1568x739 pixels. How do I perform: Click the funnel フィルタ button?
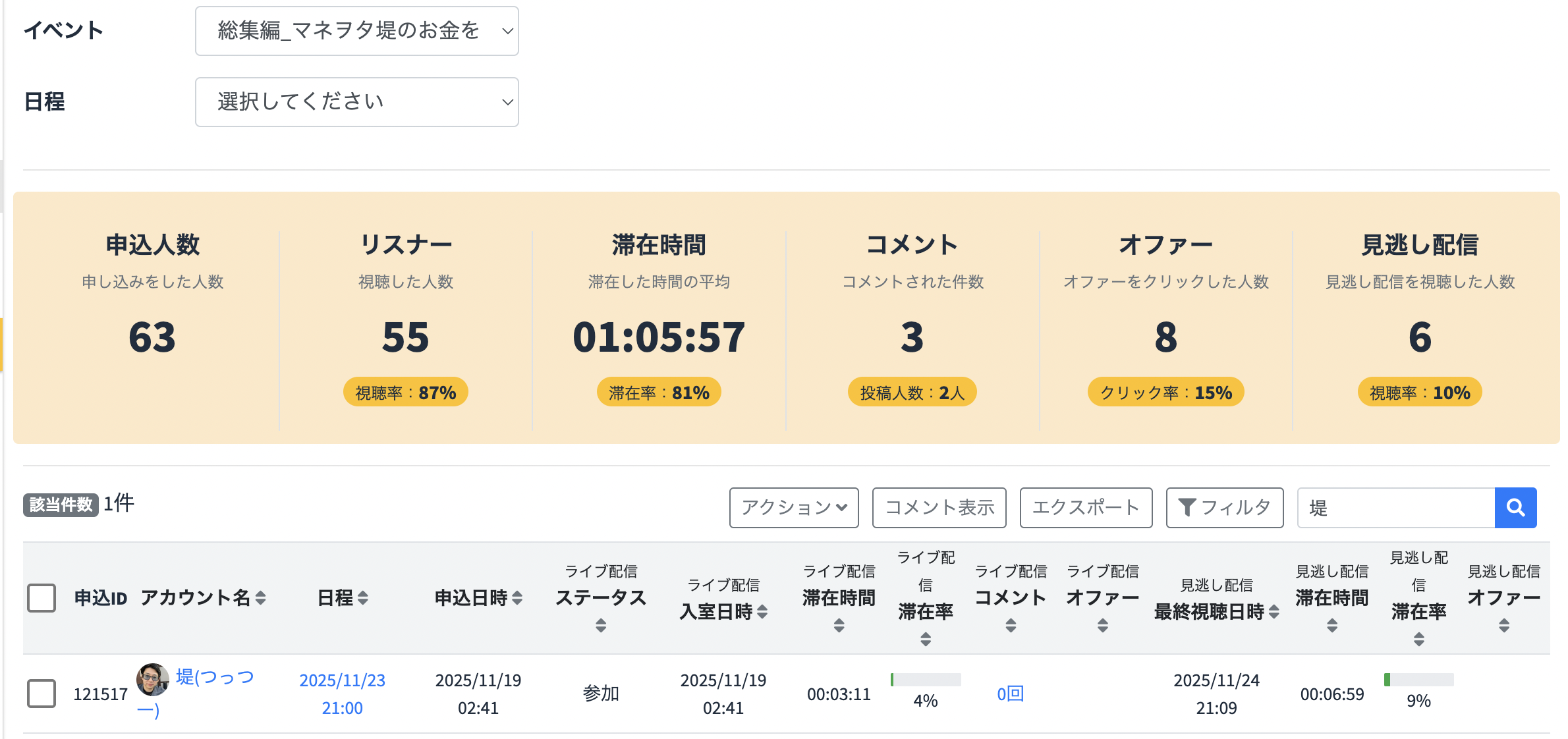(1224, 507)
